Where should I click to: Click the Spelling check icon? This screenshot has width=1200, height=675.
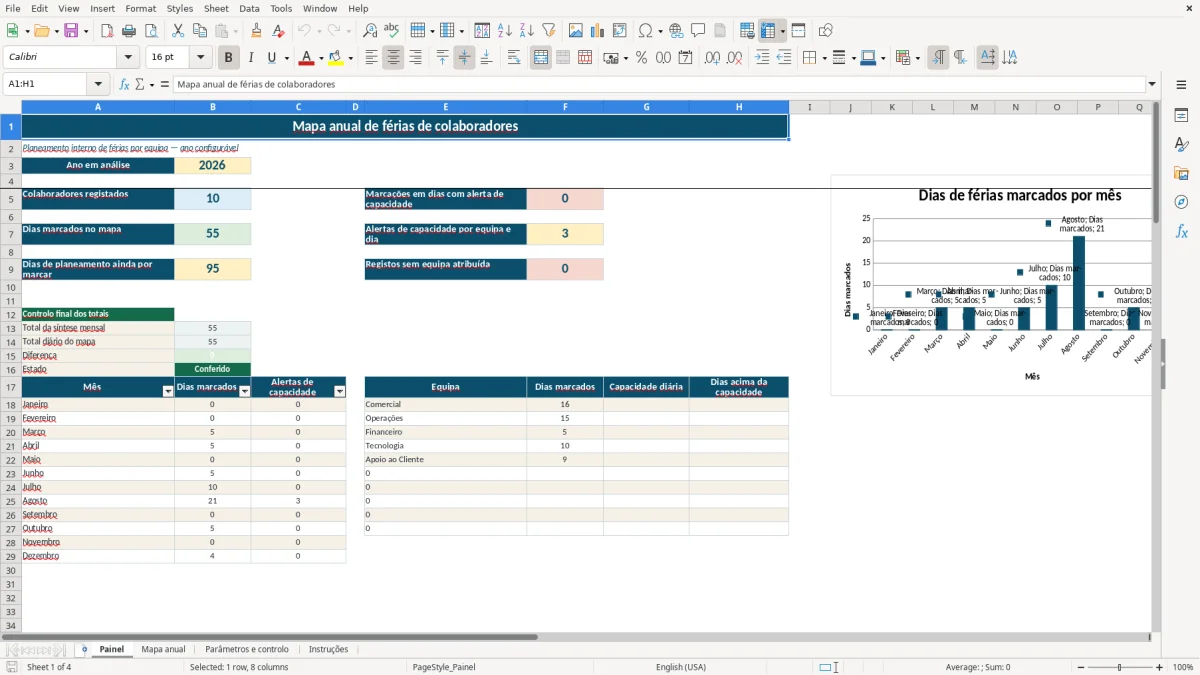(392, 31)
